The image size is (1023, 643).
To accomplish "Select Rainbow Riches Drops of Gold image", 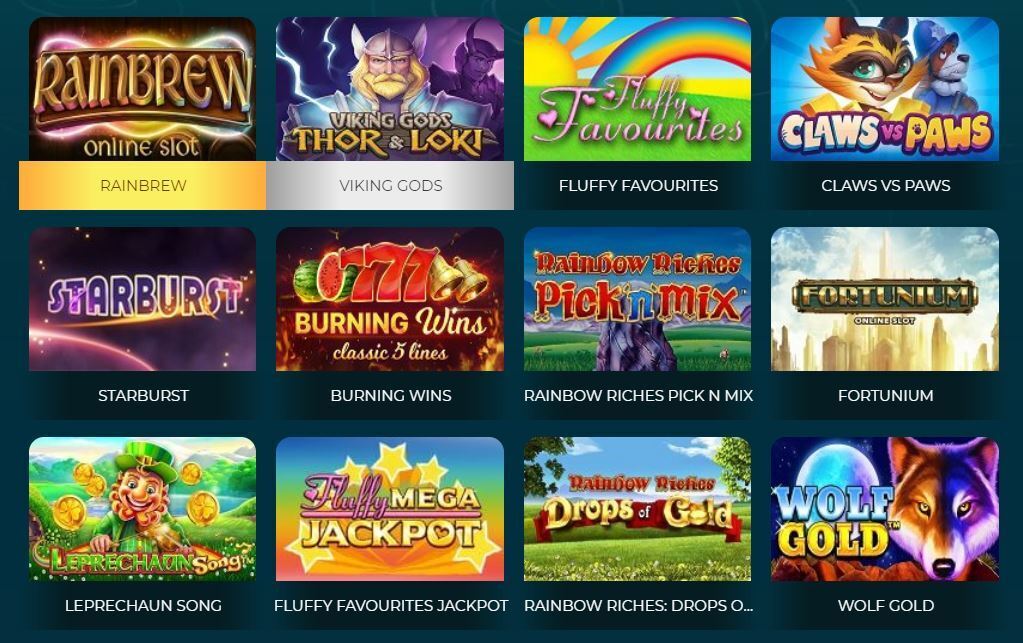I will click(x=637, y=509).
